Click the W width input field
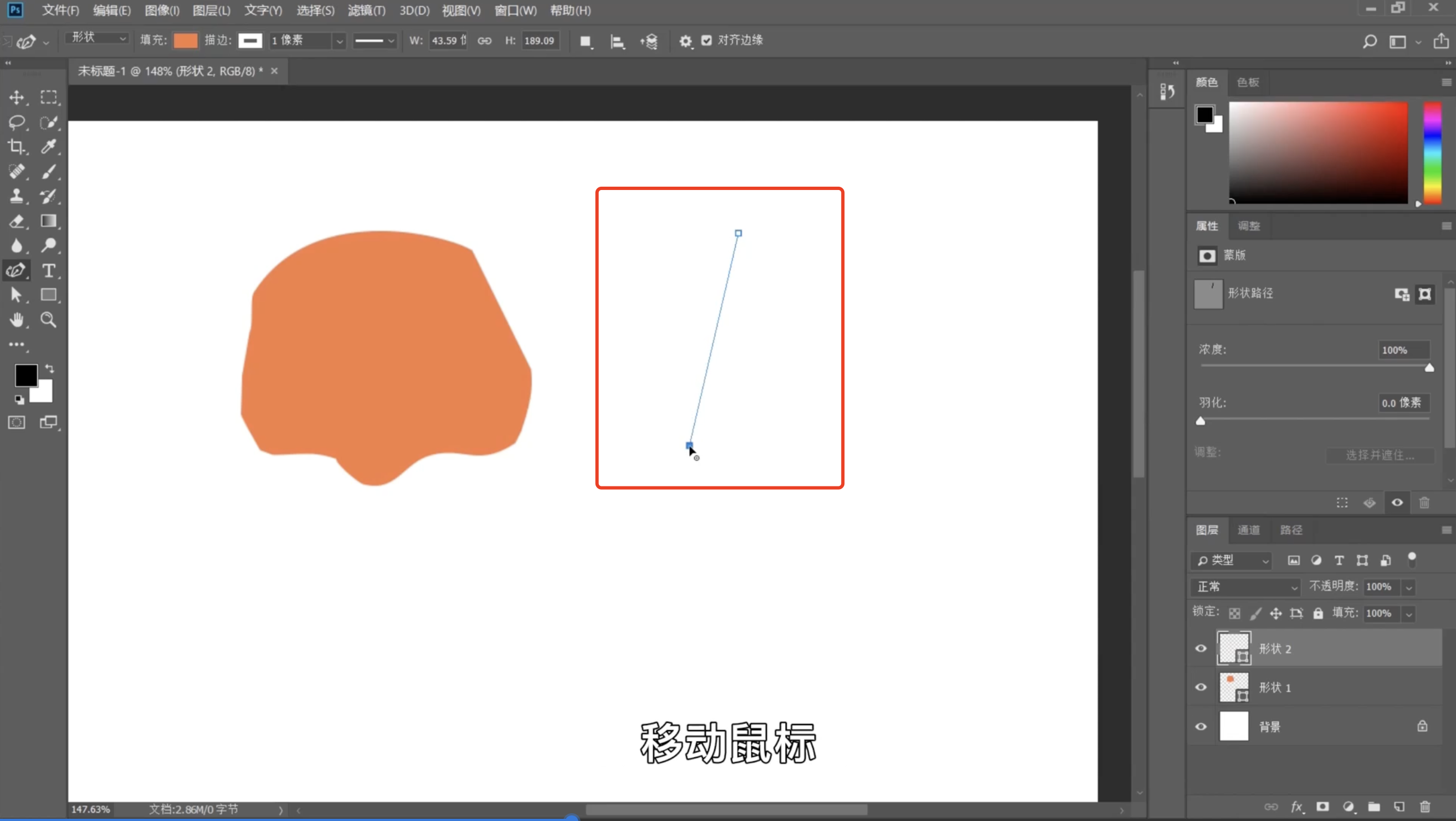 coord(448,40)
